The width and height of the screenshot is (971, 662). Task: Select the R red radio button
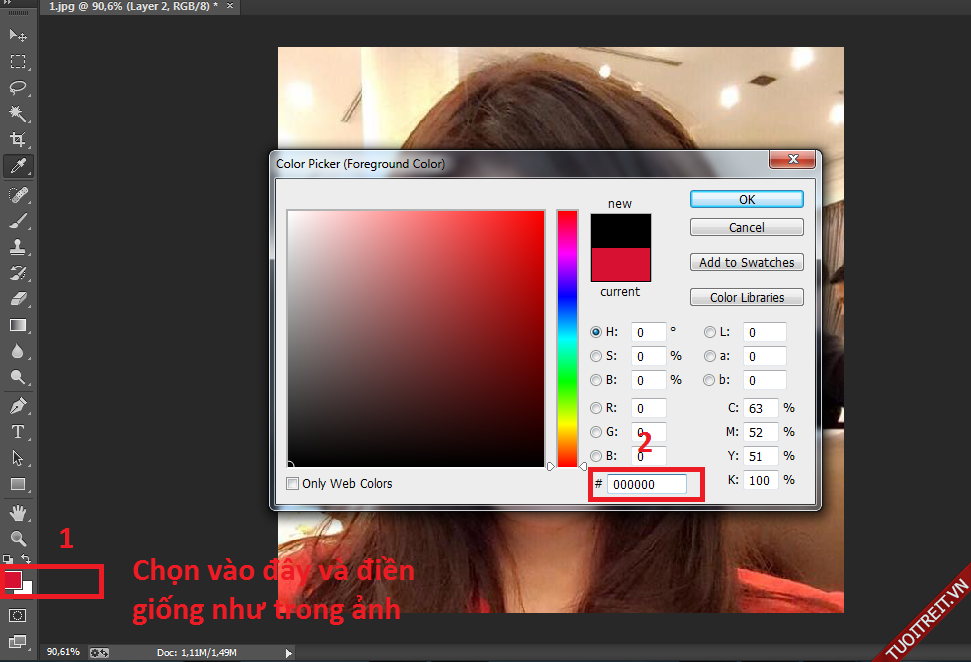point(597,408)
